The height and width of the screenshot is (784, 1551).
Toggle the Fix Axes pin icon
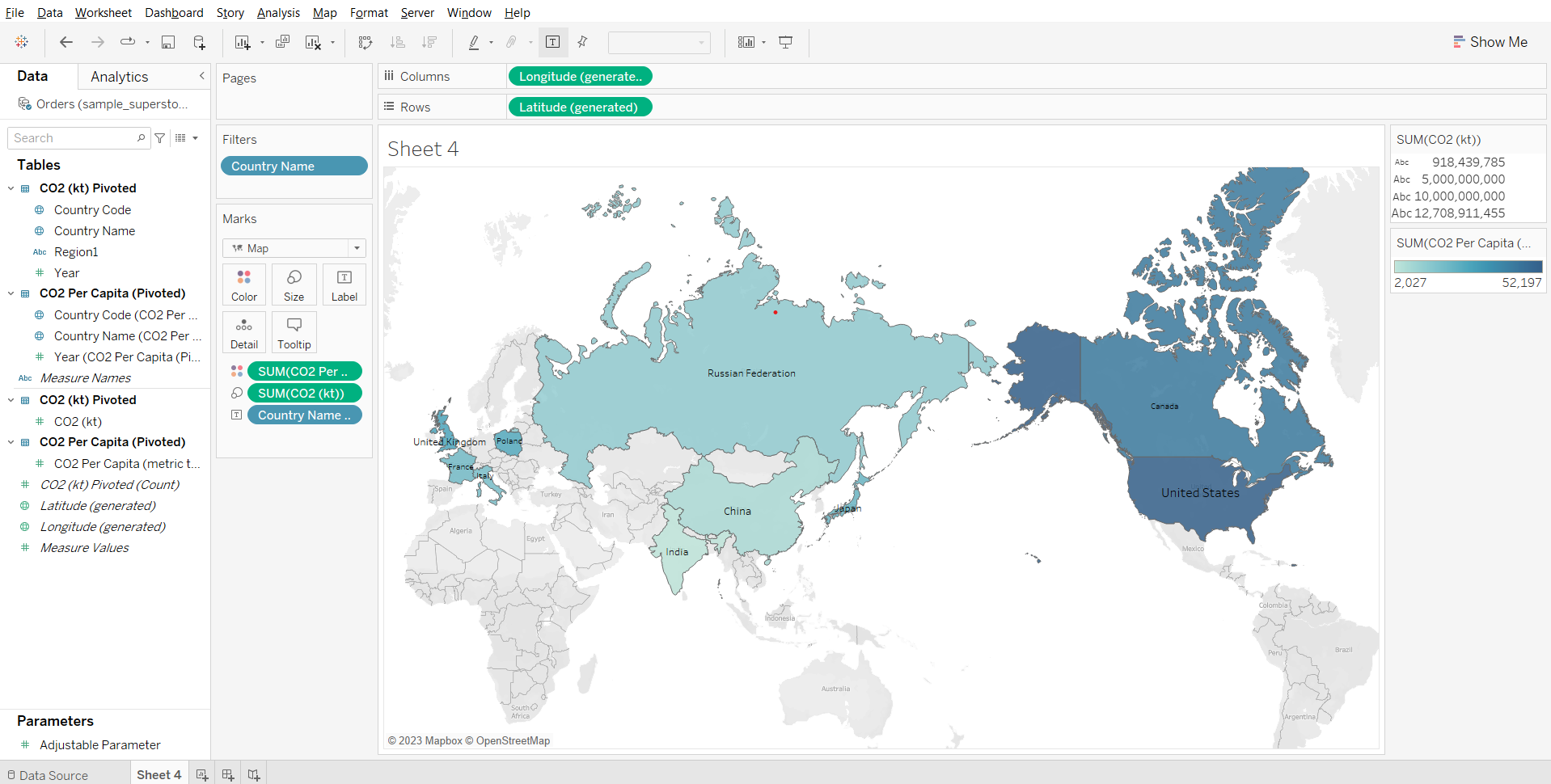(582, 42)
